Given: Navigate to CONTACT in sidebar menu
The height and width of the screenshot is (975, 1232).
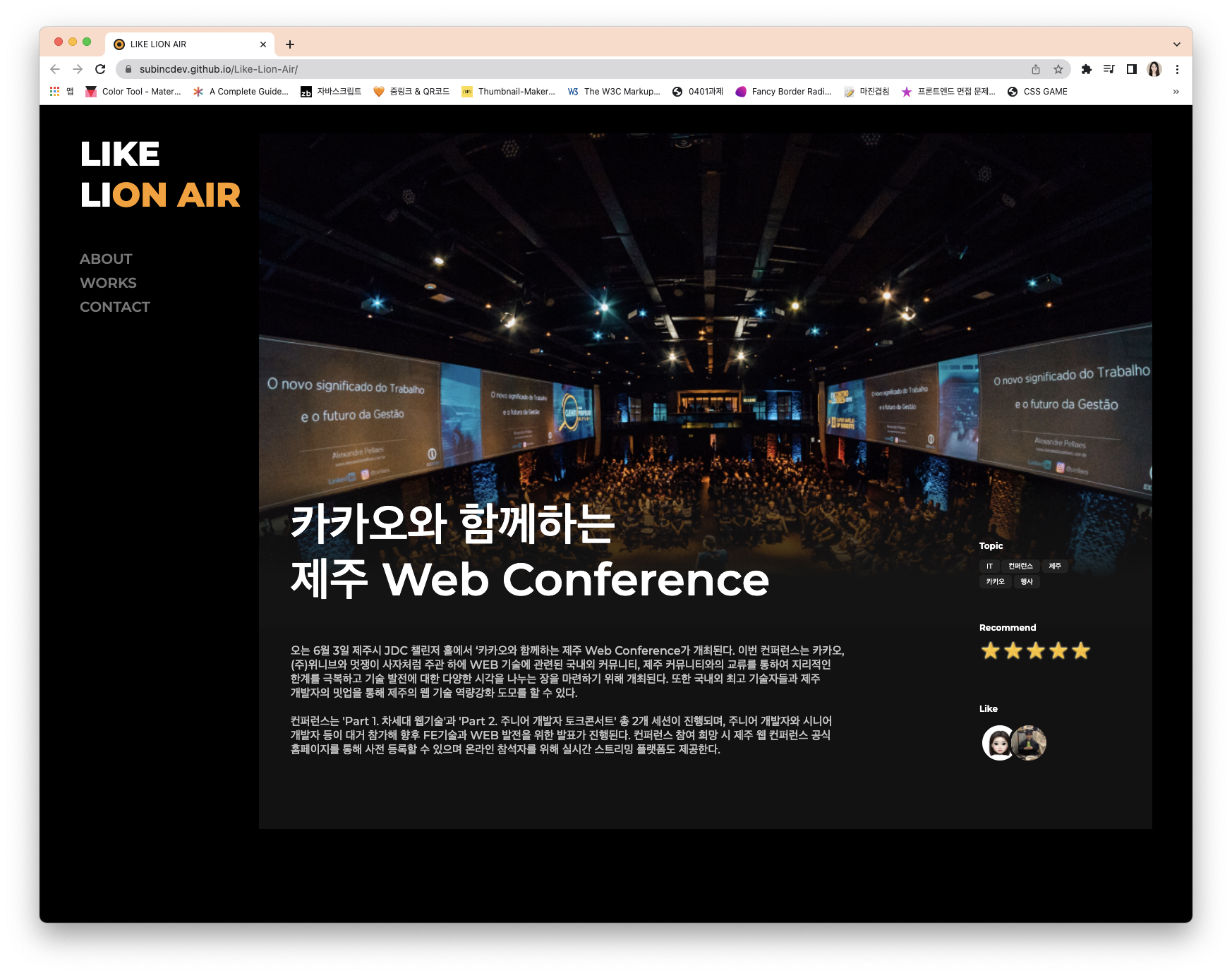Looking at the screenshot, I should (x=115, y=307).
